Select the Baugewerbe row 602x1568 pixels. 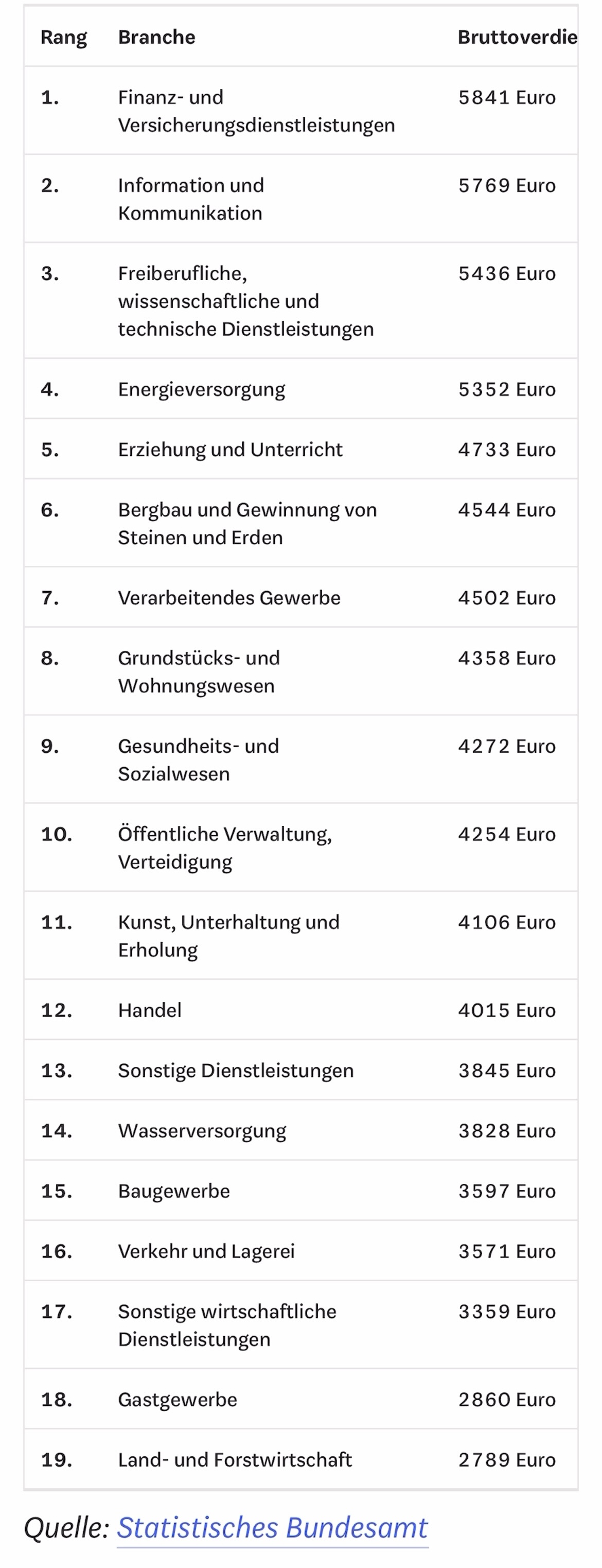pos(301,1190)
